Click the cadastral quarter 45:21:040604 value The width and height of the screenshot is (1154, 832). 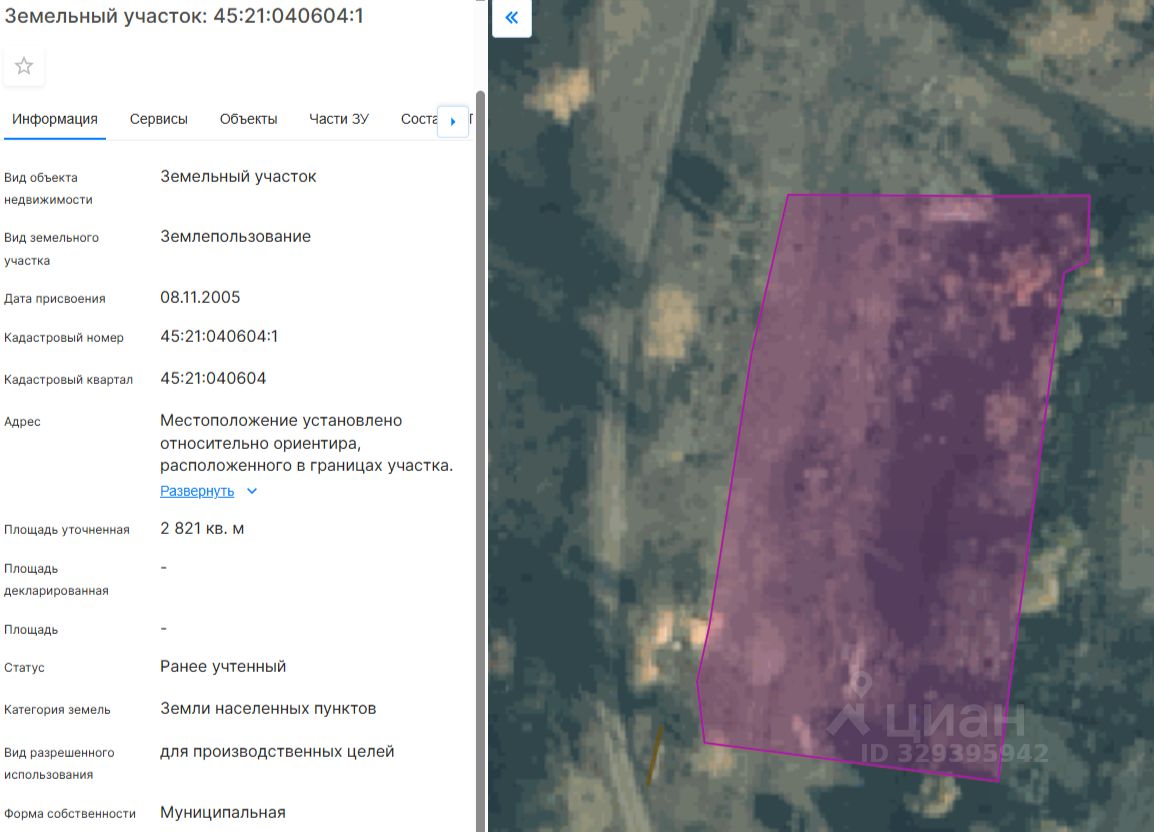point(213,378)
